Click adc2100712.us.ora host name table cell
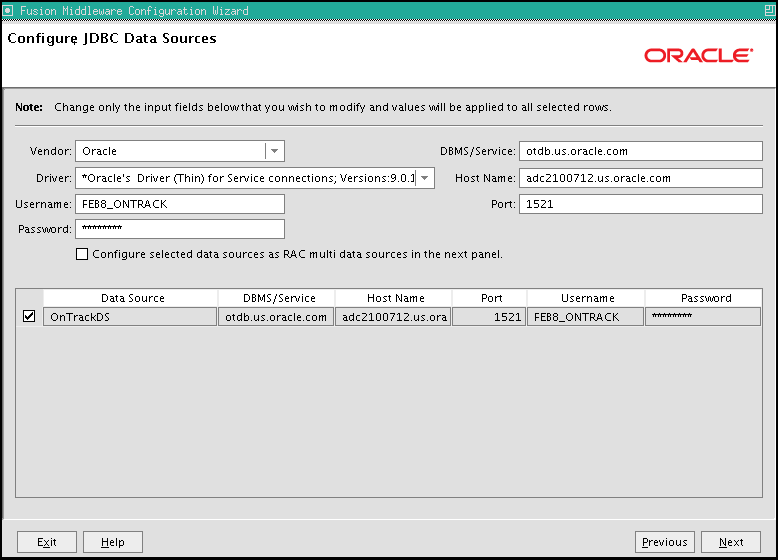The width and height of the screenshot is (778, 560). [x=393, y=317]
